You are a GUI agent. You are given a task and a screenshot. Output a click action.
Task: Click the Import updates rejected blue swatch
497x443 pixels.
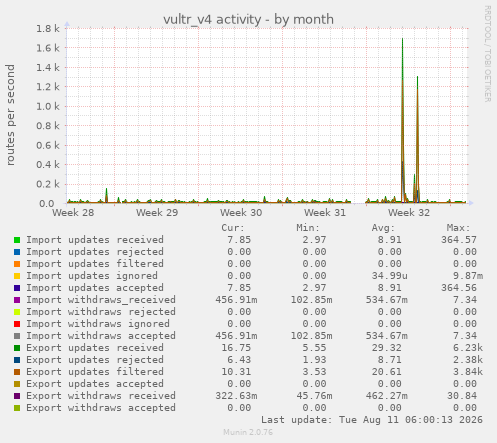(x=17, y=252)
